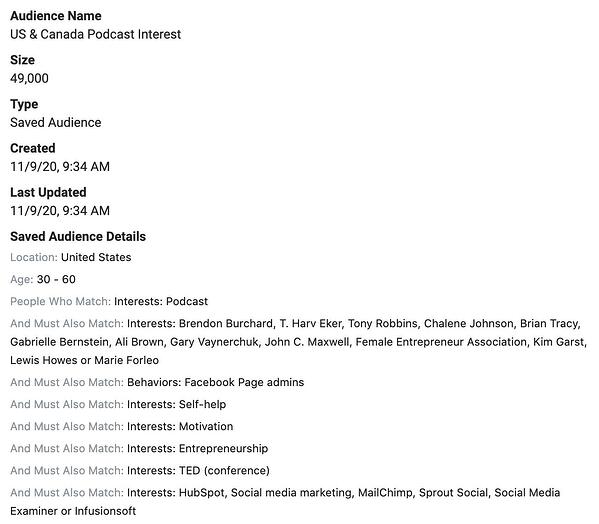Click the 'US & Canada Podcast Interest' name
Viewport: 599px width, 524px height.
point(96,34)
